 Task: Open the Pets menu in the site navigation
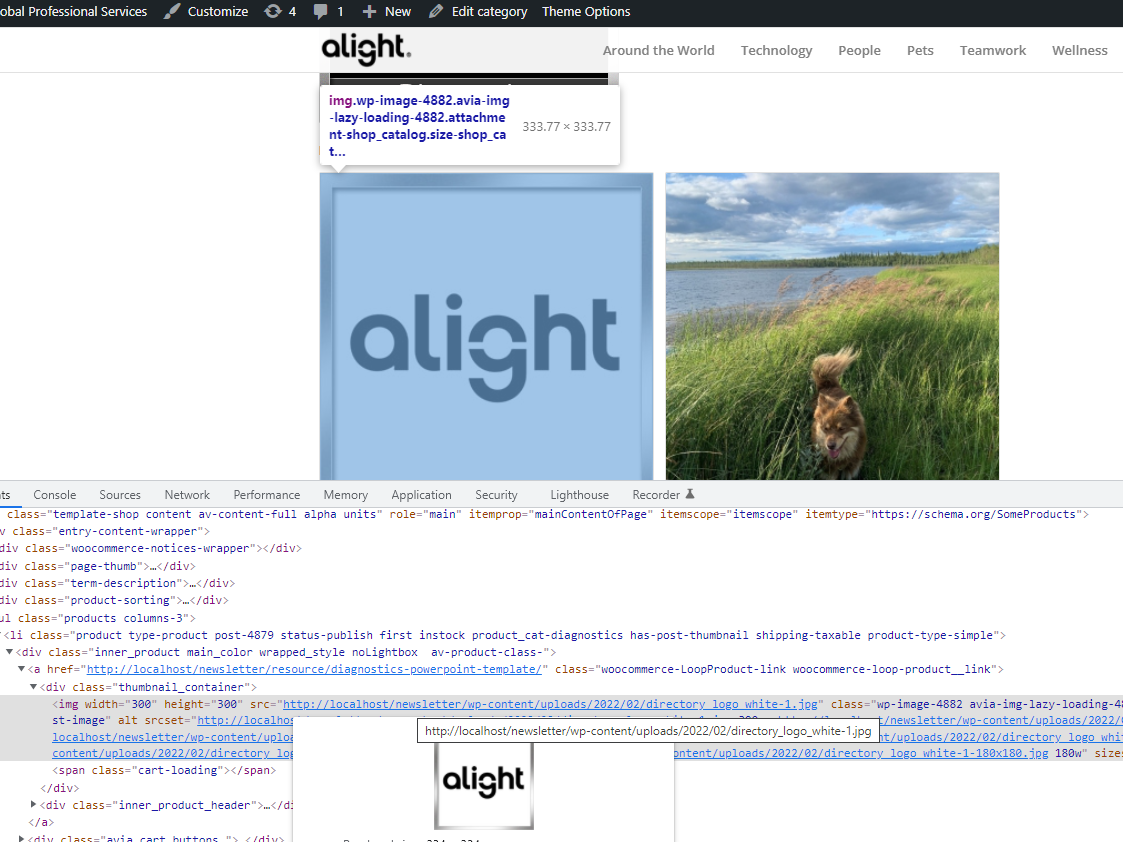920,50
